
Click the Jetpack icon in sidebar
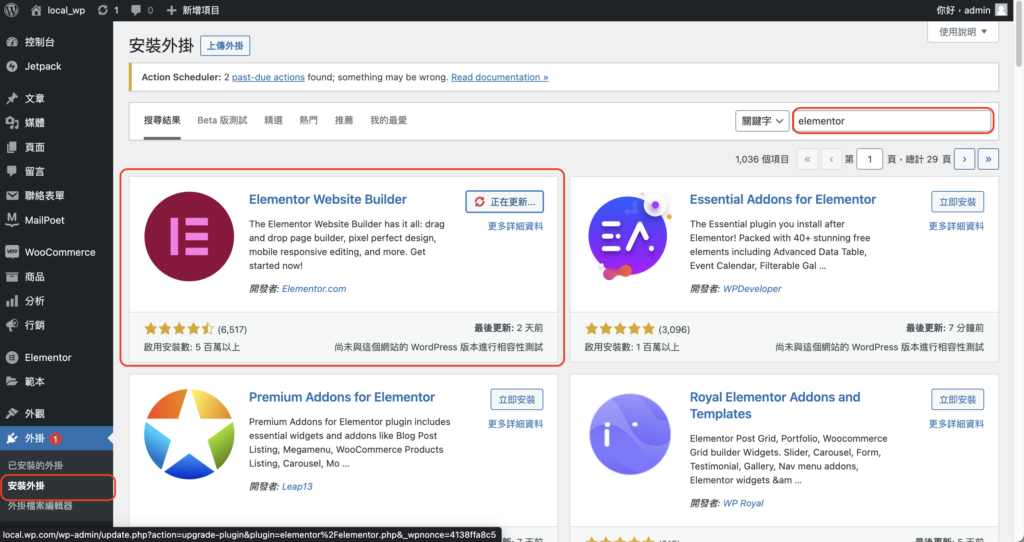coord(12,66)
